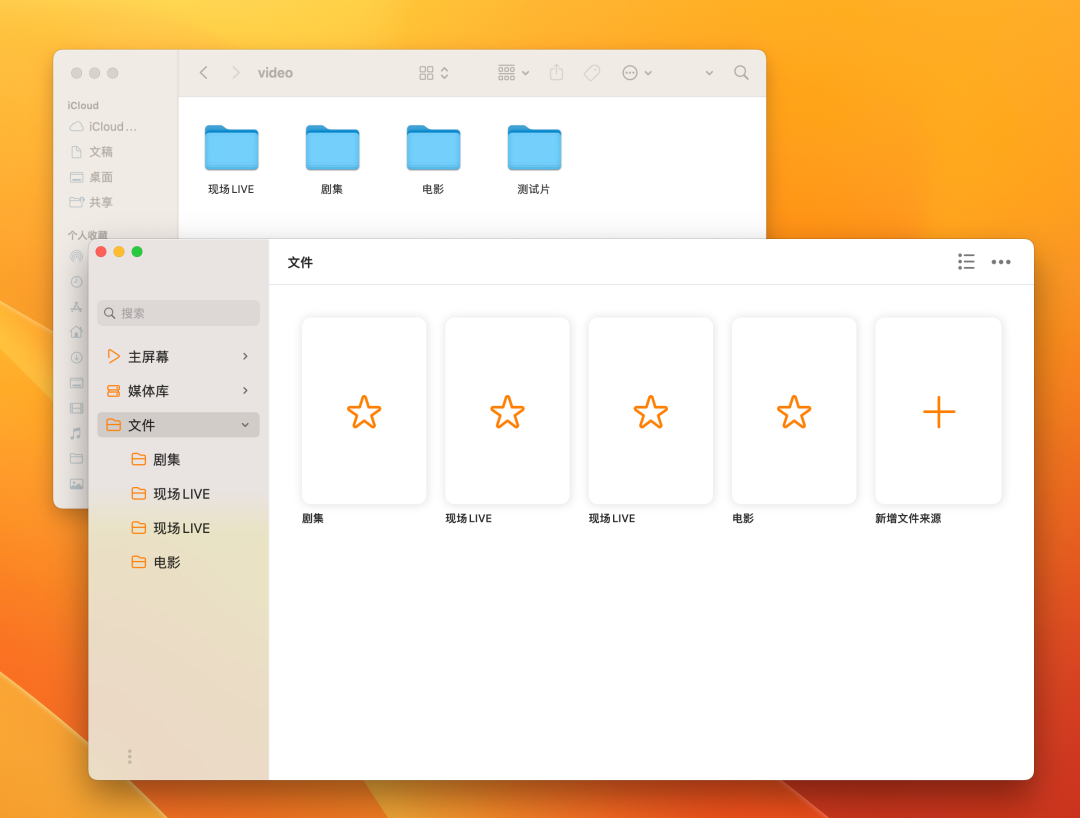1080x818 pixels.
Task: Click the Finder tag icon
Action: coord(592,73)
